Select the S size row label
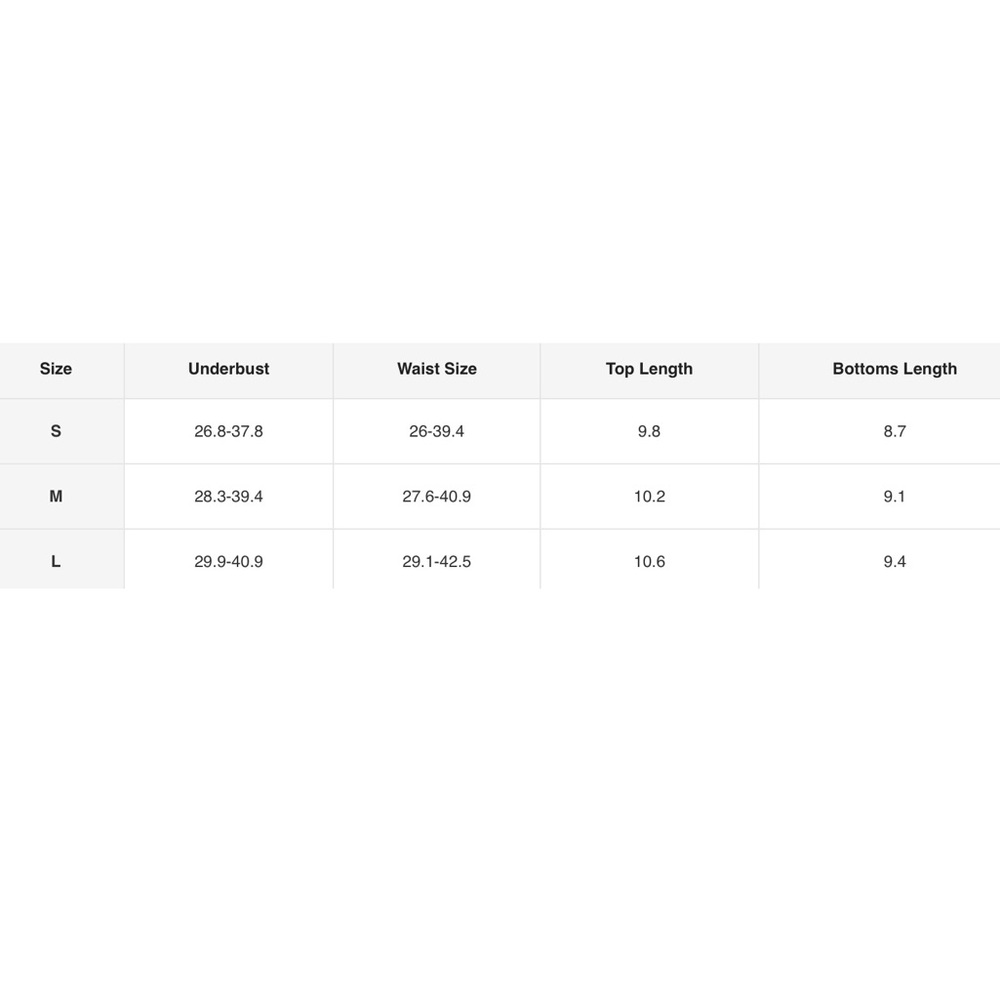 click(55, 431)
